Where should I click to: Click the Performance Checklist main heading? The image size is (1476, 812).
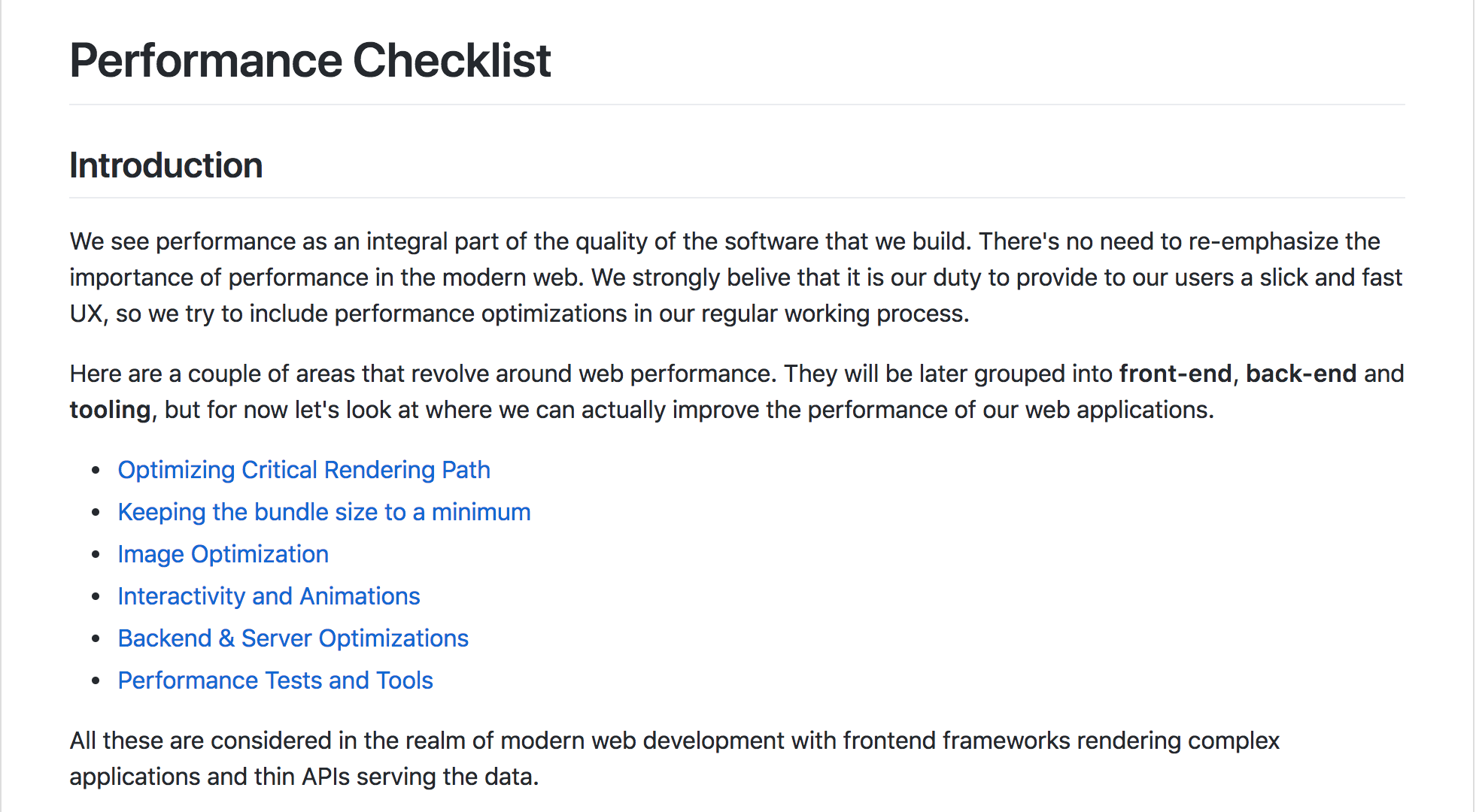coord(310,60)
